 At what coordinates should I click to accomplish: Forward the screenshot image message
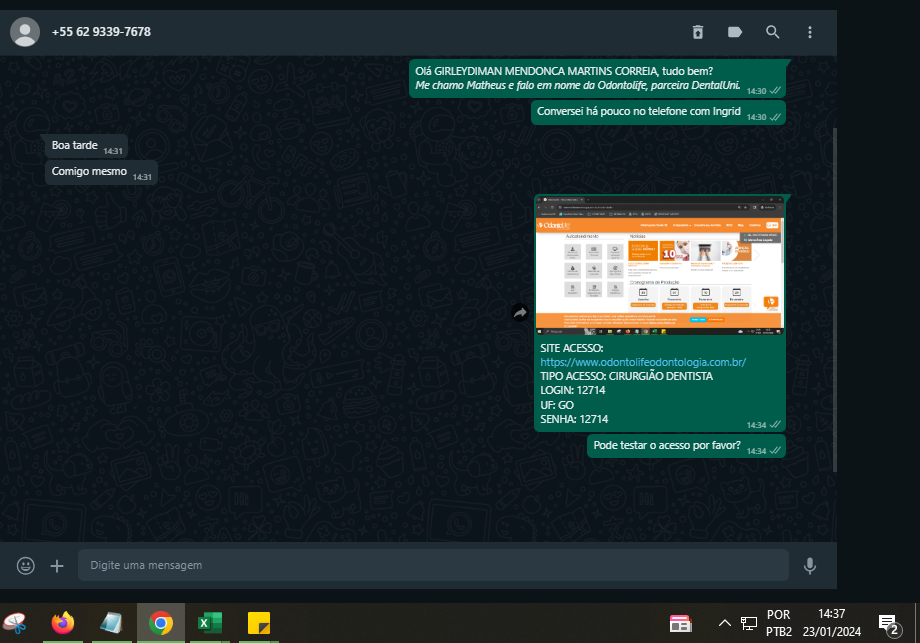[x=520, y=313]
